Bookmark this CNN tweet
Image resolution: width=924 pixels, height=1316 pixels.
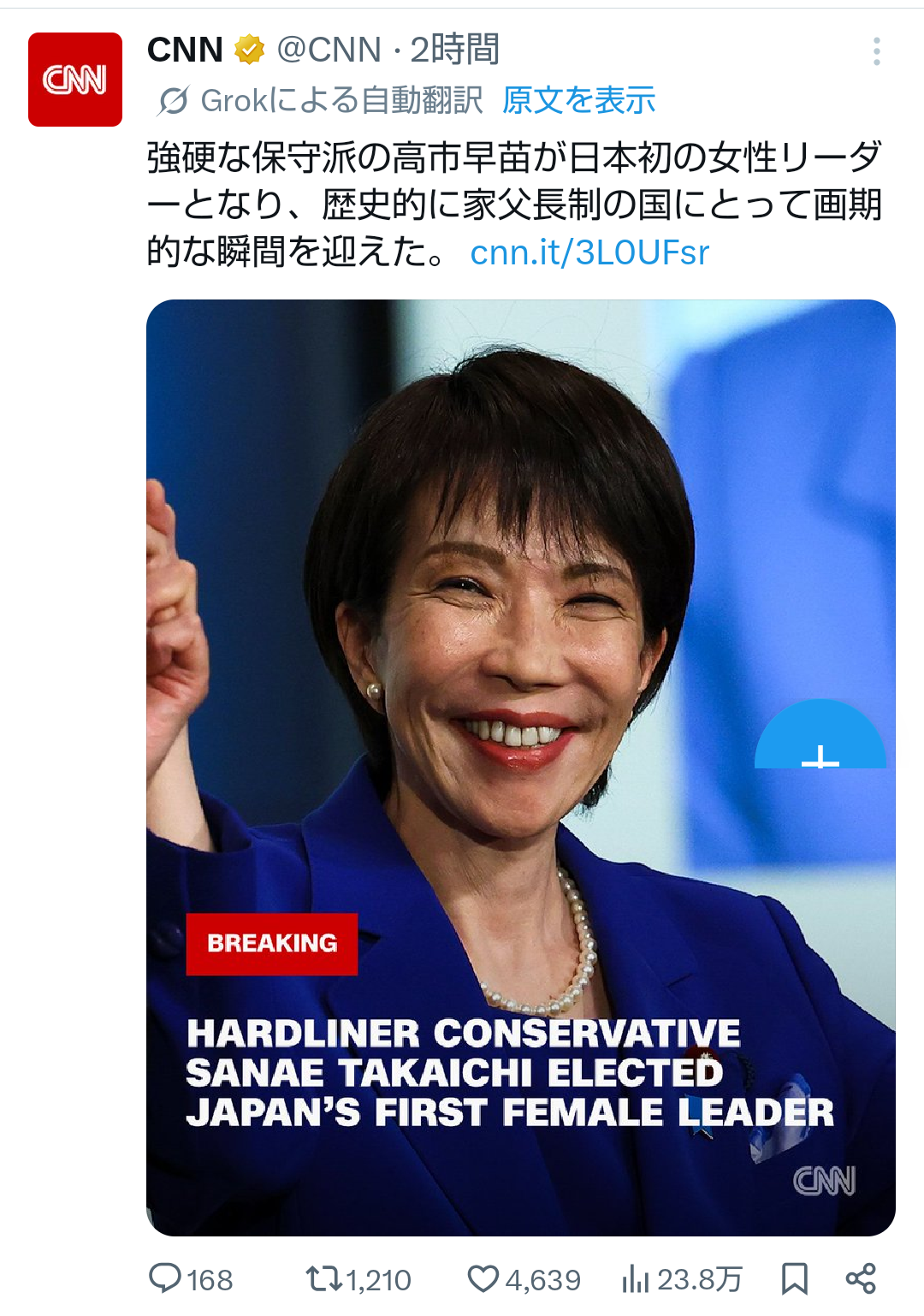point(795,1279)
